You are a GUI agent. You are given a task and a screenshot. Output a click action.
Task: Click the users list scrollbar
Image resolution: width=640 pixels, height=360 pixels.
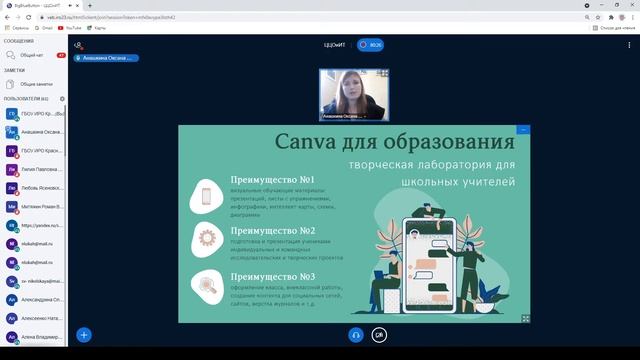coord(66,131)
